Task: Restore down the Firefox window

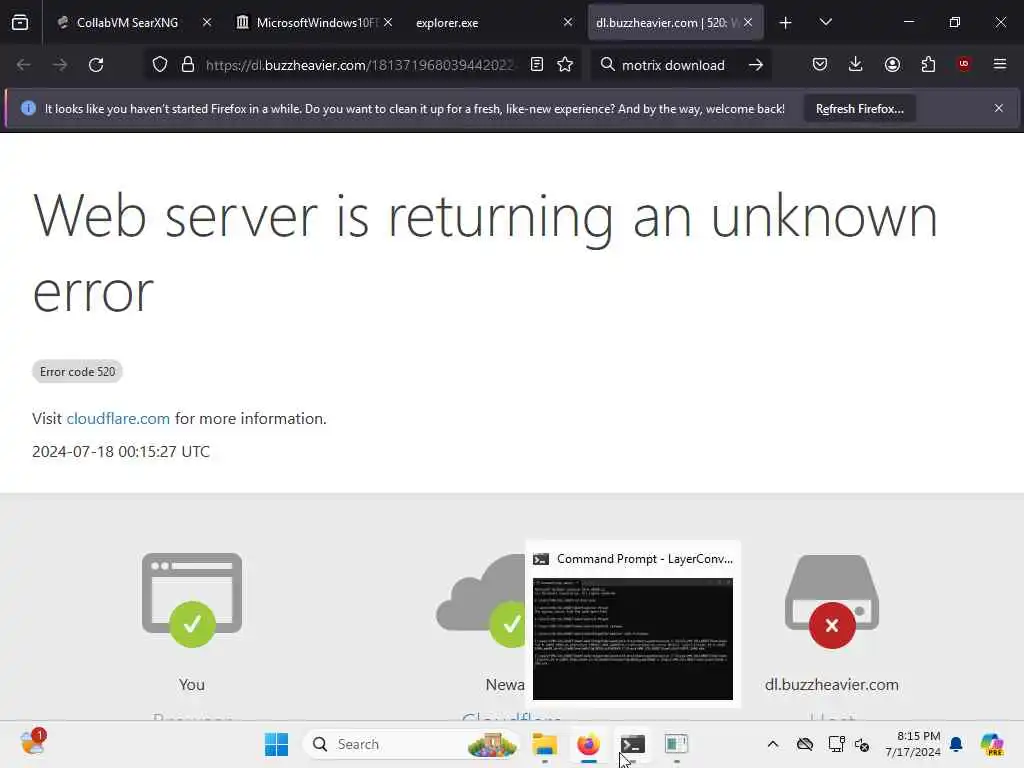Action: [955, 22]
